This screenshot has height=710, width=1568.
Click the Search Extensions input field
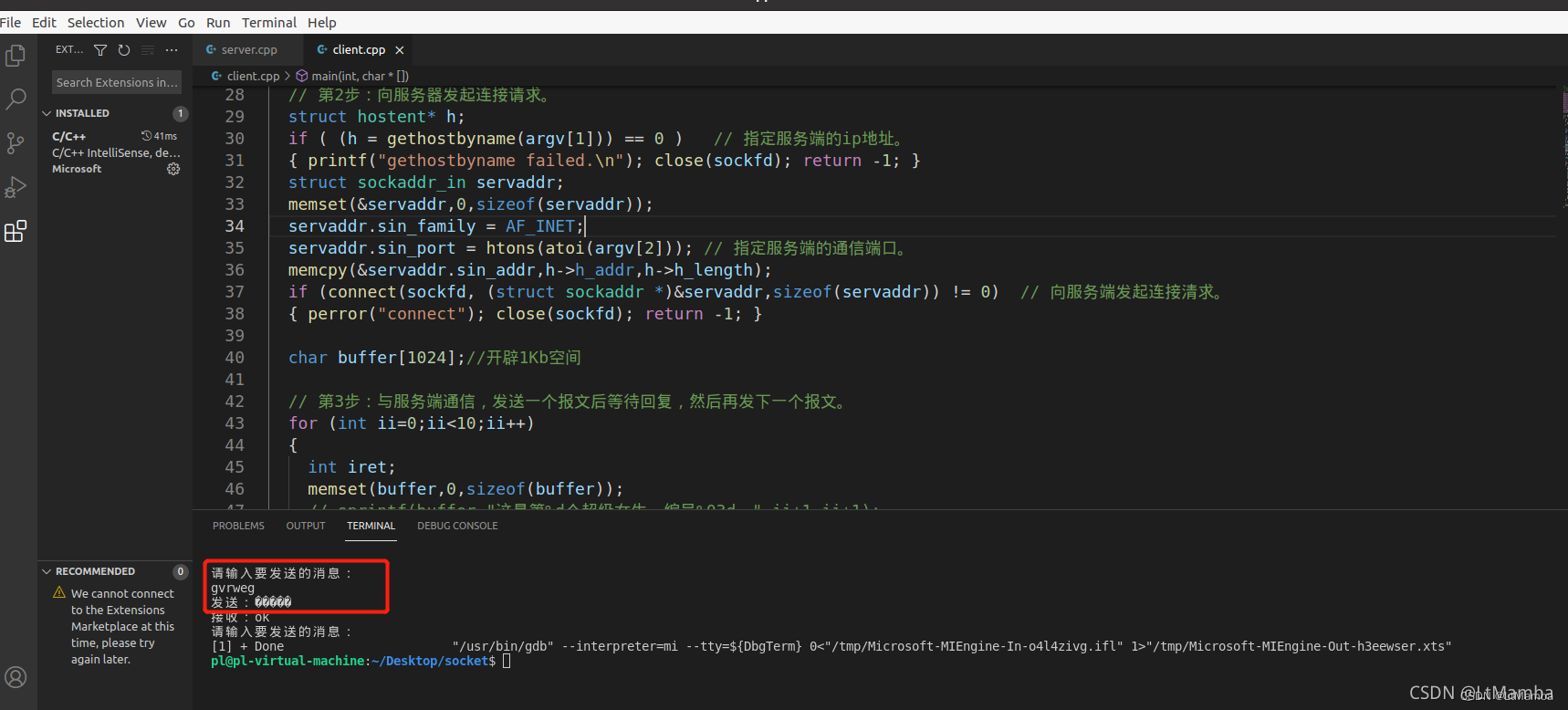pyautogui.click(x=116, y=82)
